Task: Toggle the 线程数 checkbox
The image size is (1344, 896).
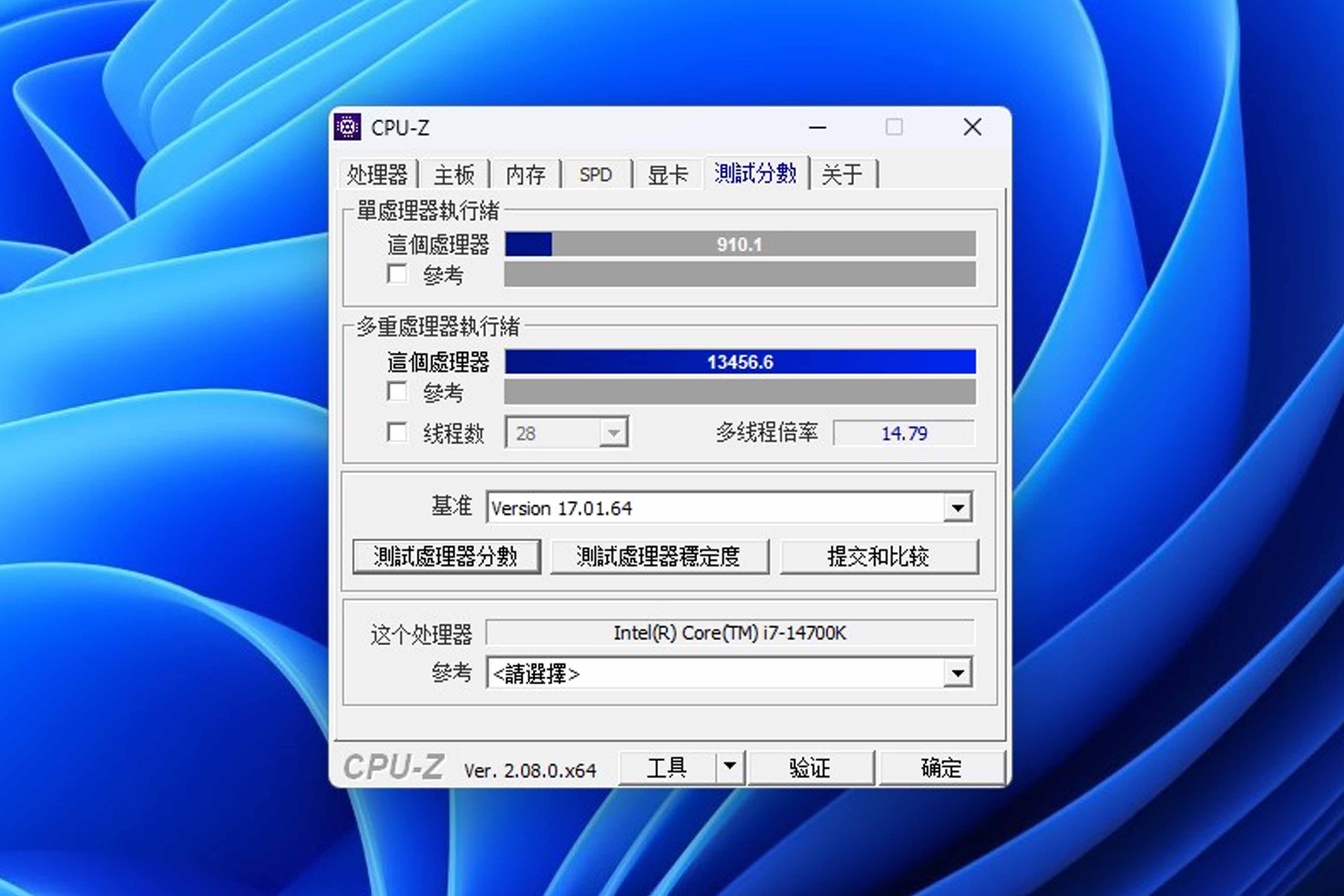Action: [x=397, y=432]
